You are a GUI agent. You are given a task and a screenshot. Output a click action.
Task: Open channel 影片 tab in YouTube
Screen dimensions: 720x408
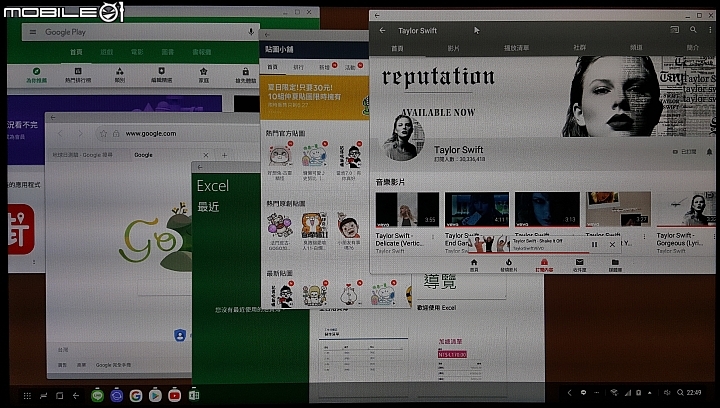pyautogui.click(x=453, y=48)
